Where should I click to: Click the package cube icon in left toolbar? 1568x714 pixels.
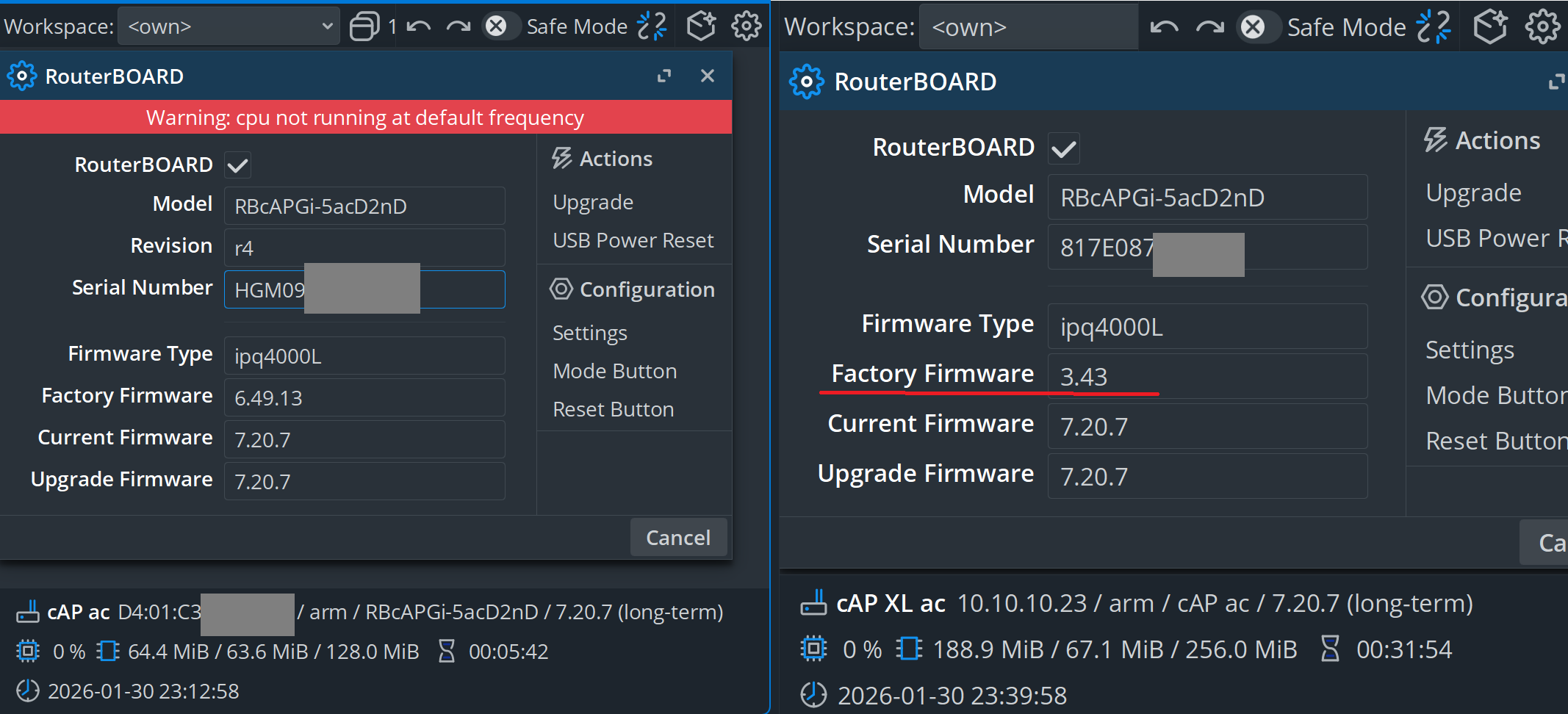tap(701, 26)
